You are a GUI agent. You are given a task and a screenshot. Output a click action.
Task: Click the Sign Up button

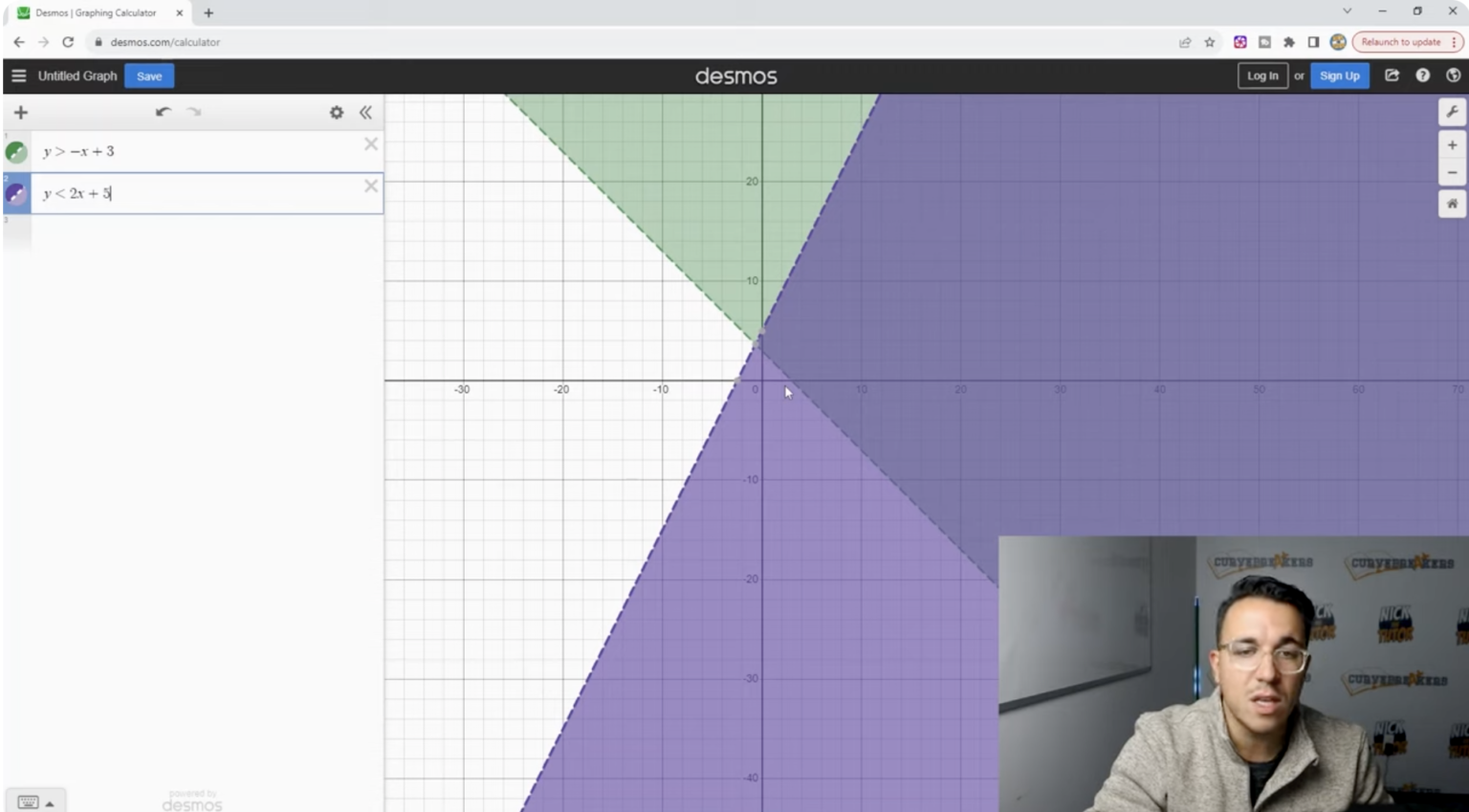point(1339,76)
